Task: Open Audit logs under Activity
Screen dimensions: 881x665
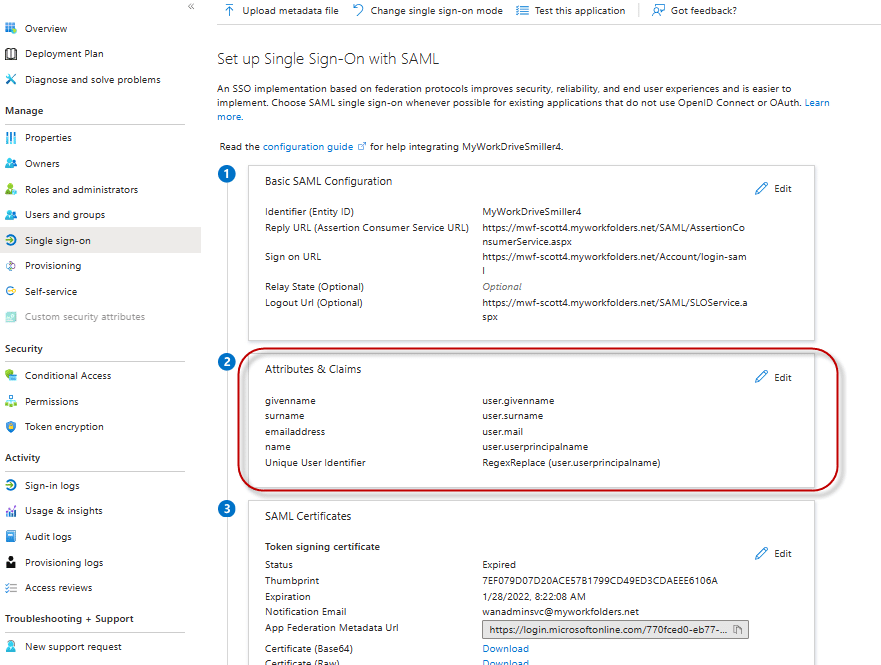Action: pos(47,537)
